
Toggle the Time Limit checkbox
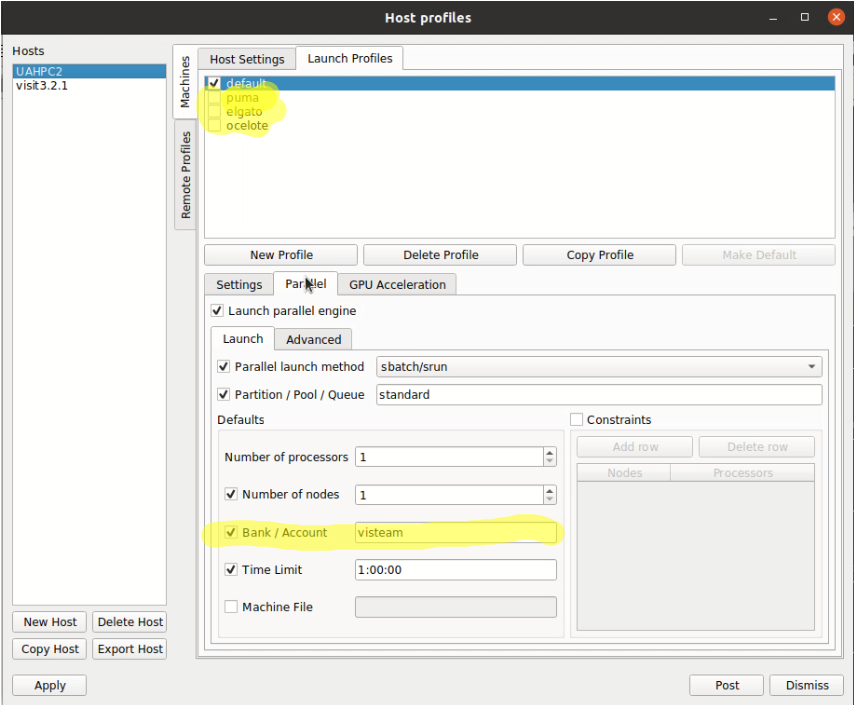click(x=231, y=569)
